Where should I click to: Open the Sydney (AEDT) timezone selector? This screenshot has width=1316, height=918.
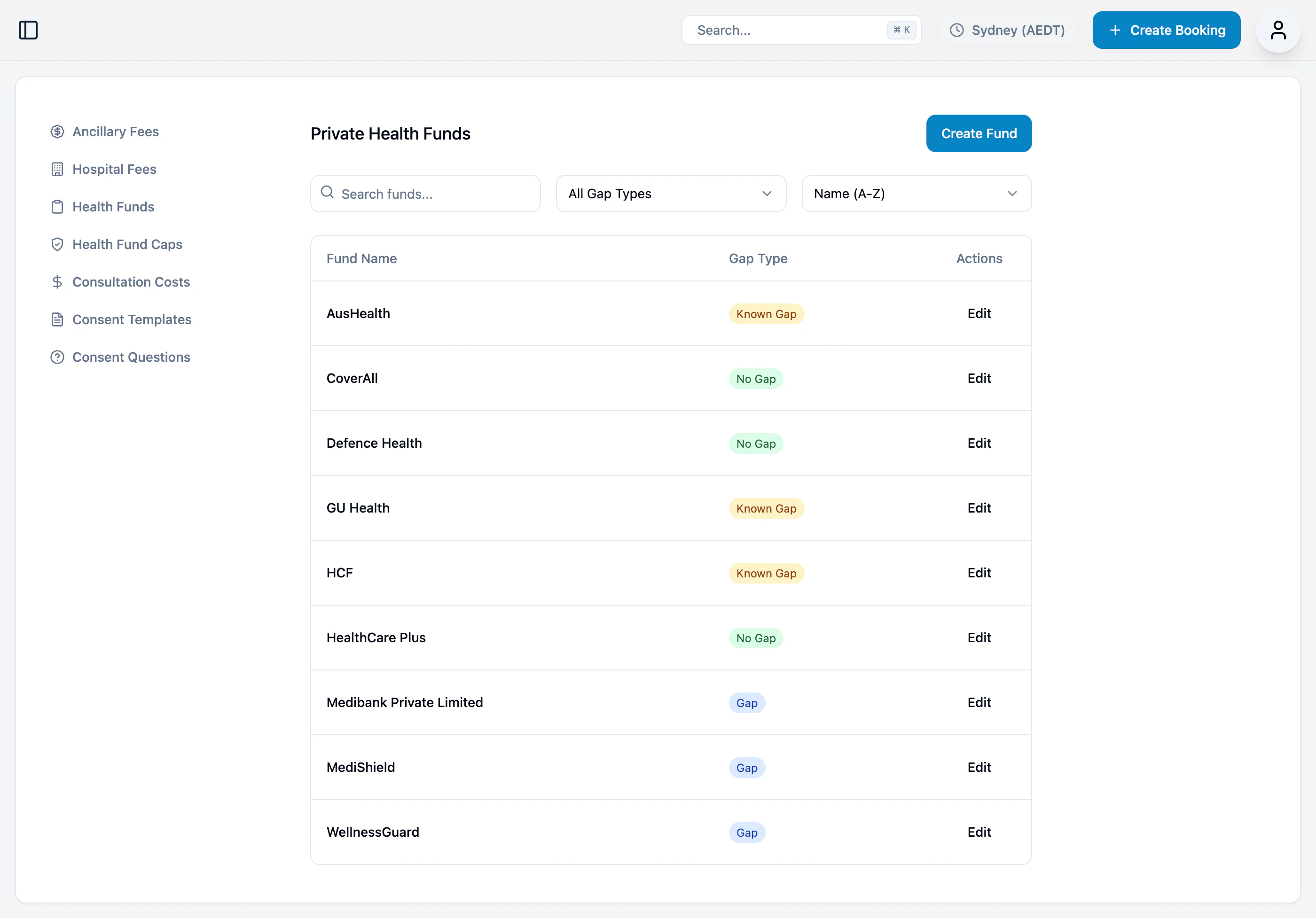[x=1007, y=30]
